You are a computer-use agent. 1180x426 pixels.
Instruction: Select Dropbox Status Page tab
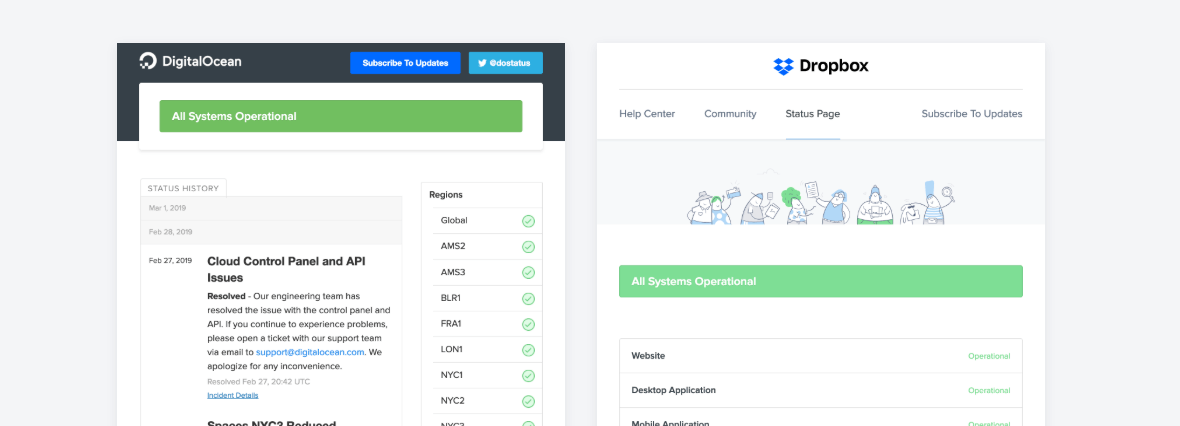pyautogui.click(x=813, y=114)
